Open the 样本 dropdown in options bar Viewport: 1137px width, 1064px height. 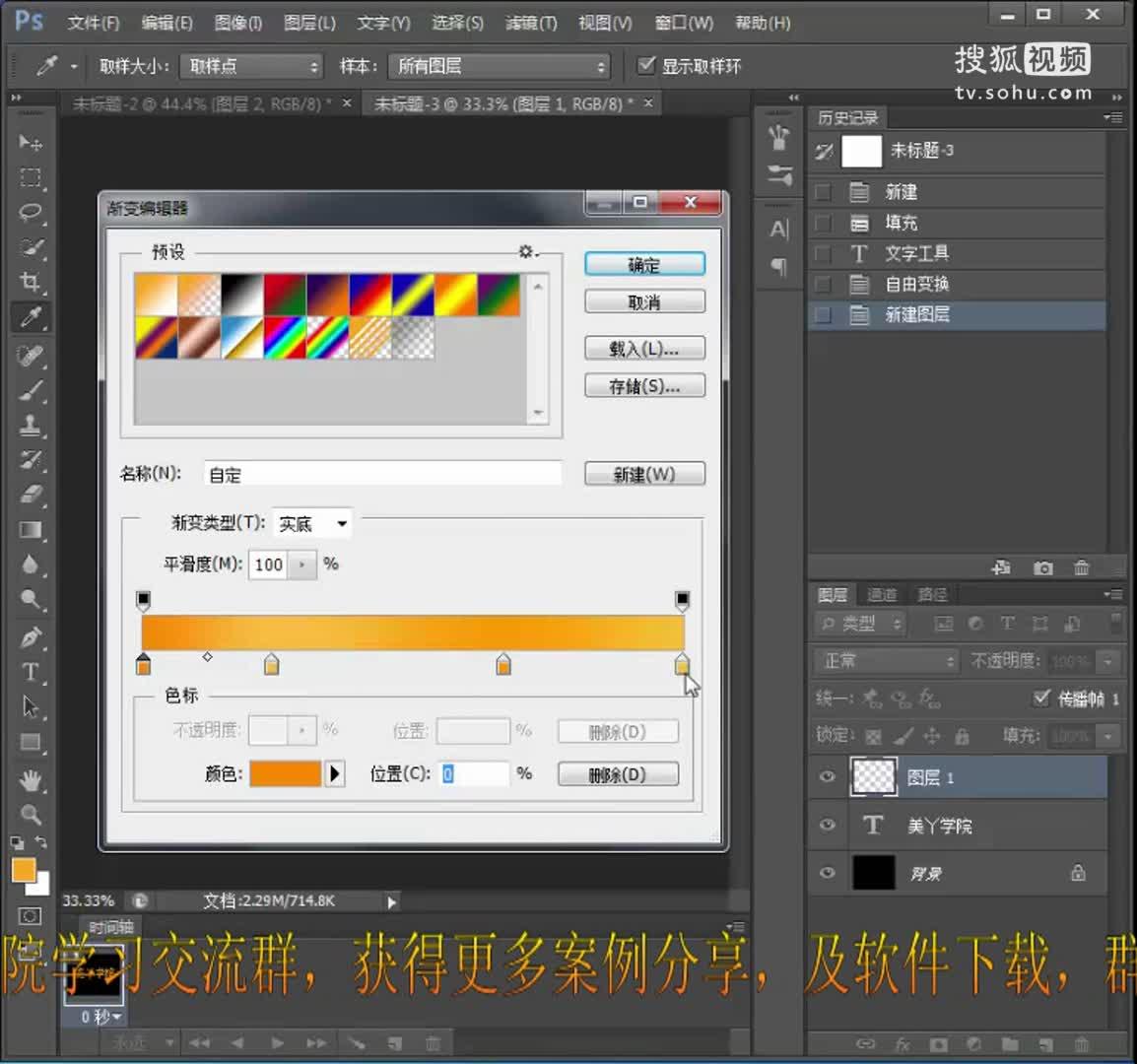[500, 66]
